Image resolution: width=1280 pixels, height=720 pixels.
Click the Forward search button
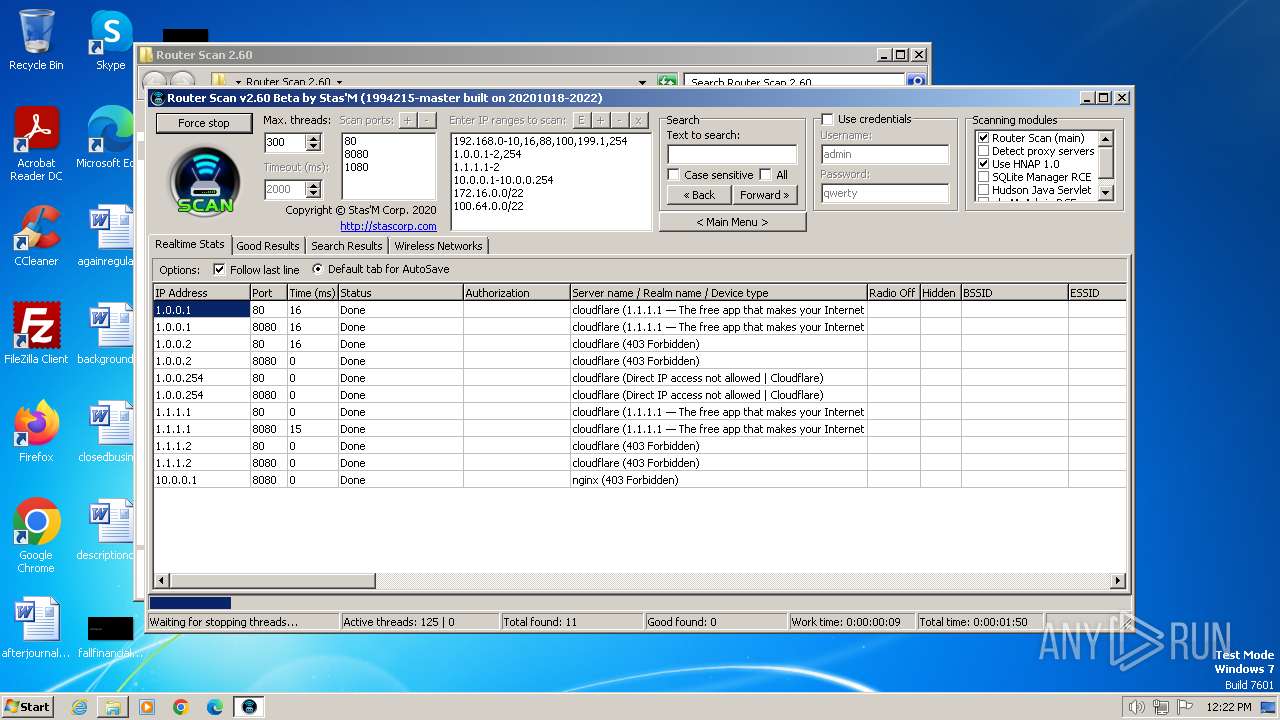765,195
